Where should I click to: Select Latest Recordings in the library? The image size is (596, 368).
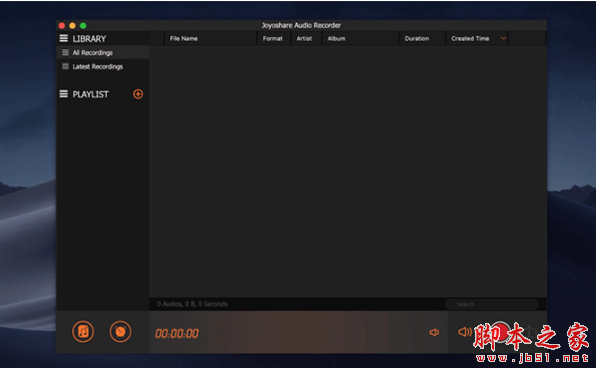[x=103, y=67]
